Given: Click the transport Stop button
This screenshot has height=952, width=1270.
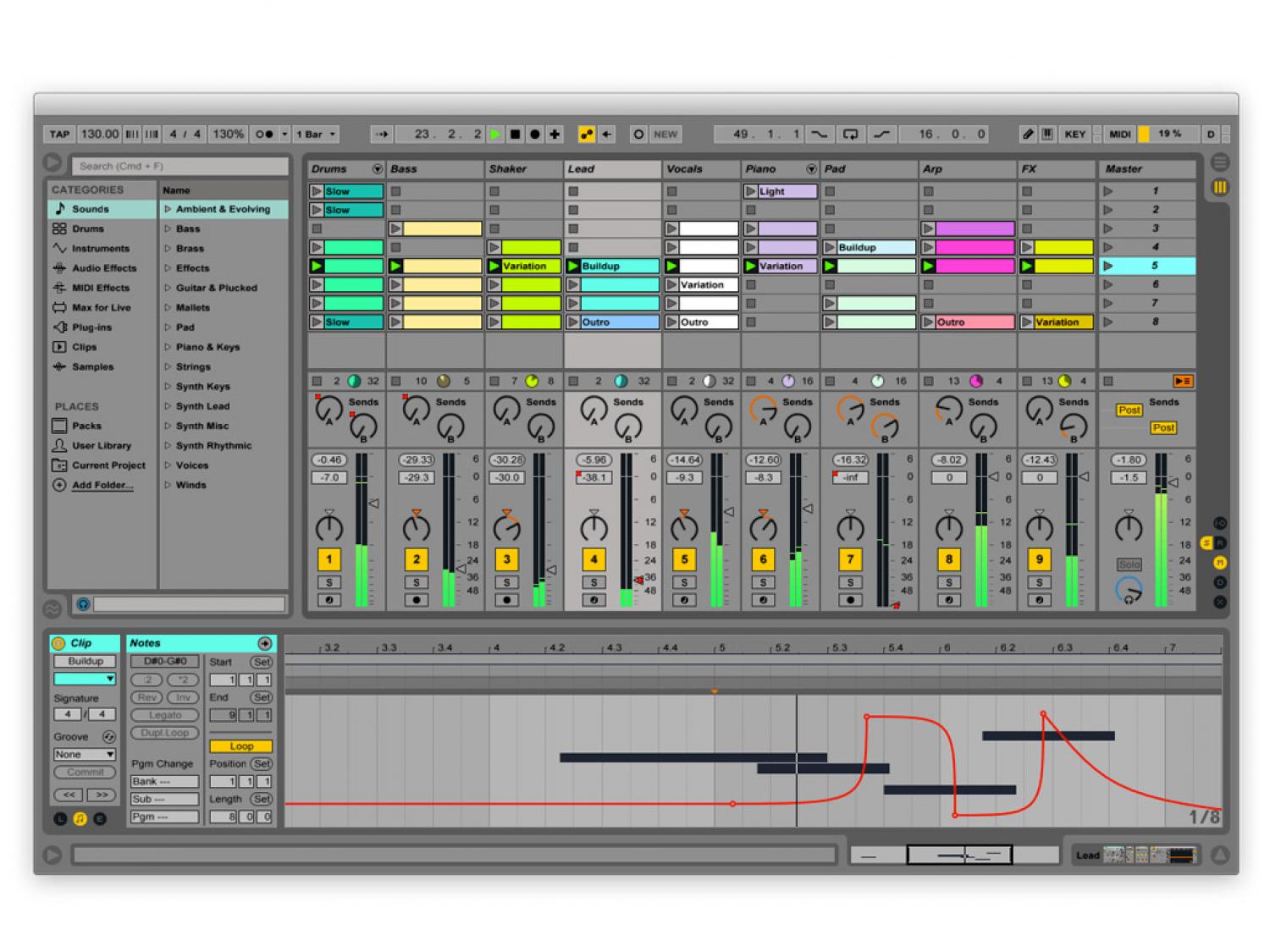Looking at the screenshot, I should click(515, 134).
